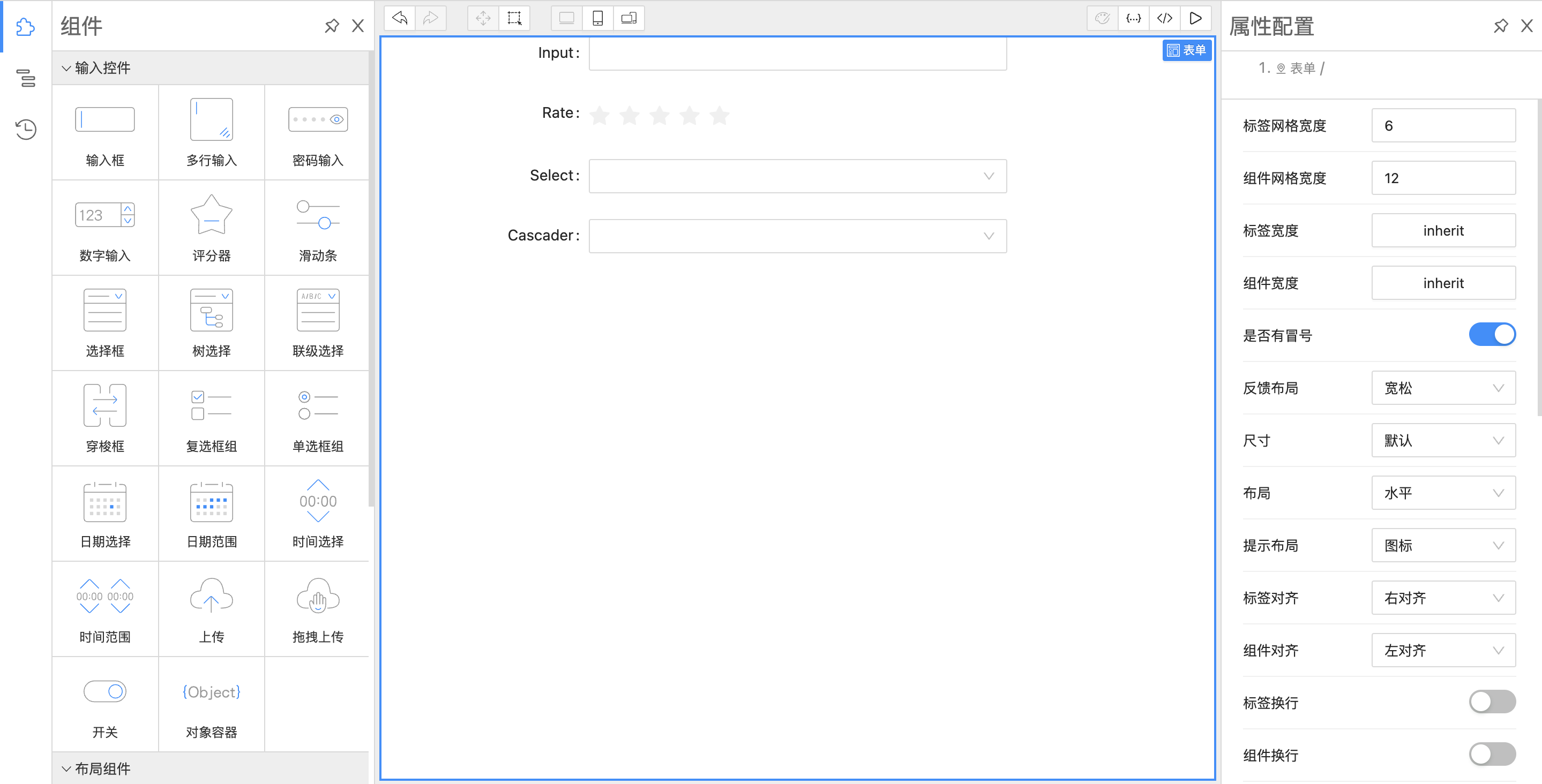1542x784 pixels.
Task: Click the 标签网格宽度 field
Action: click(1443, 126)
